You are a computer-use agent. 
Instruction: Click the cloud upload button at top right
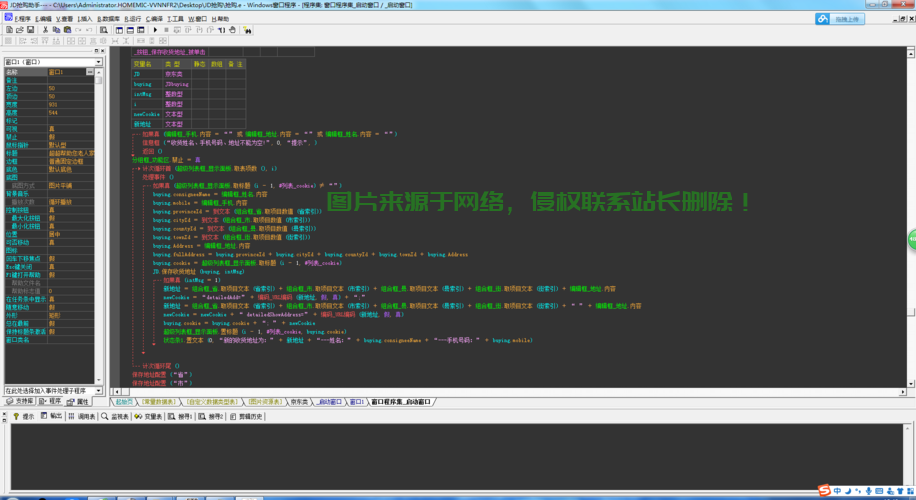[x=839, y=19]
